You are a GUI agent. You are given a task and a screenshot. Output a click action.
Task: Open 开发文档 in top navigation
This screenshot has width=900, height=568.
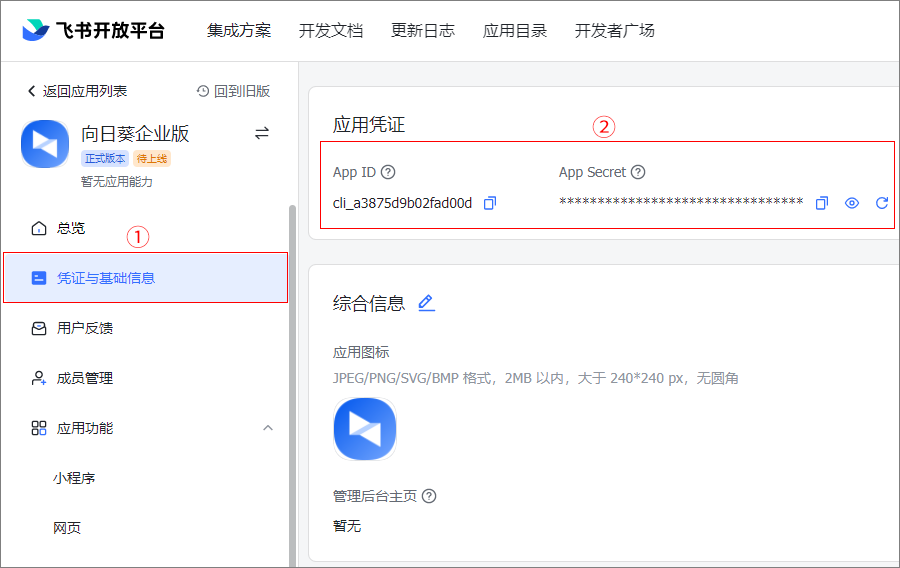coord(331,30)
